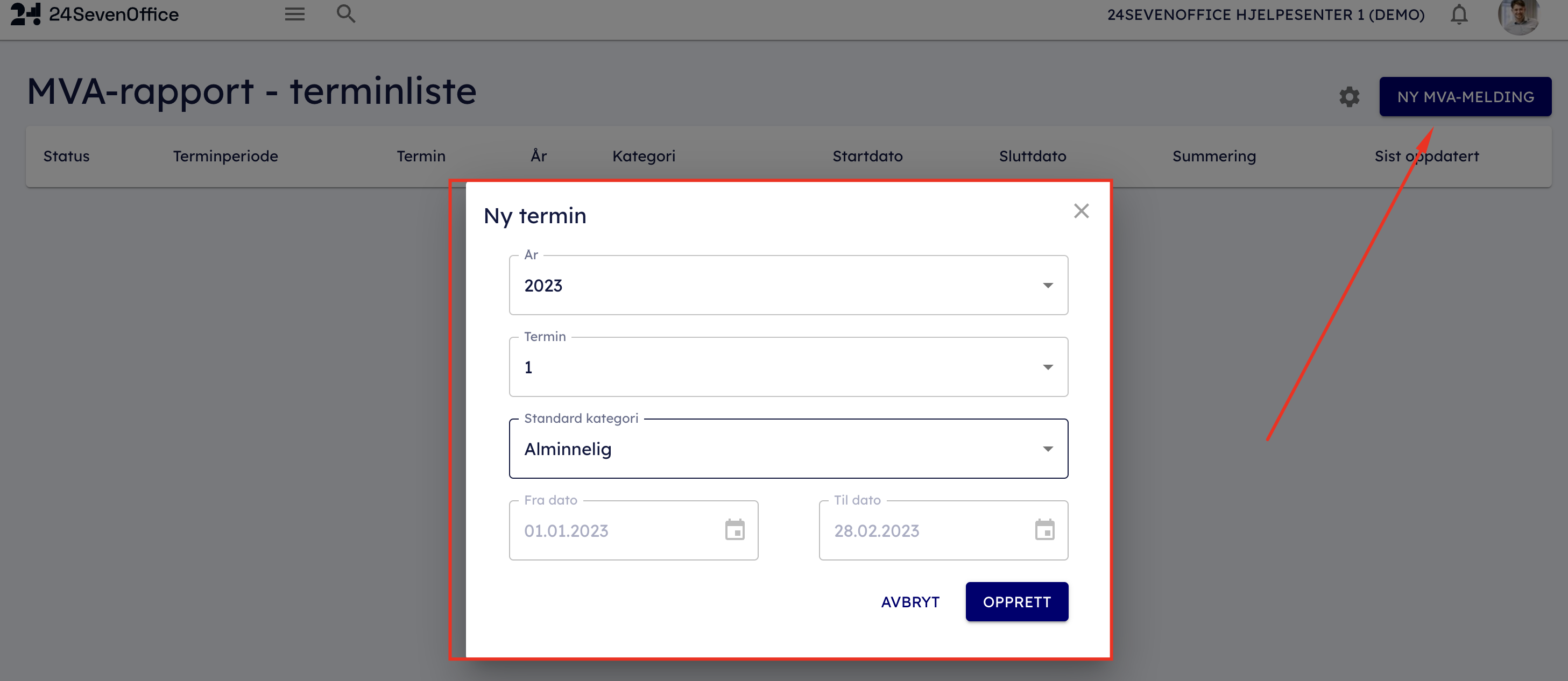Click the Summering column header
Screen dimensions: 1568x681
[1214, 157]
